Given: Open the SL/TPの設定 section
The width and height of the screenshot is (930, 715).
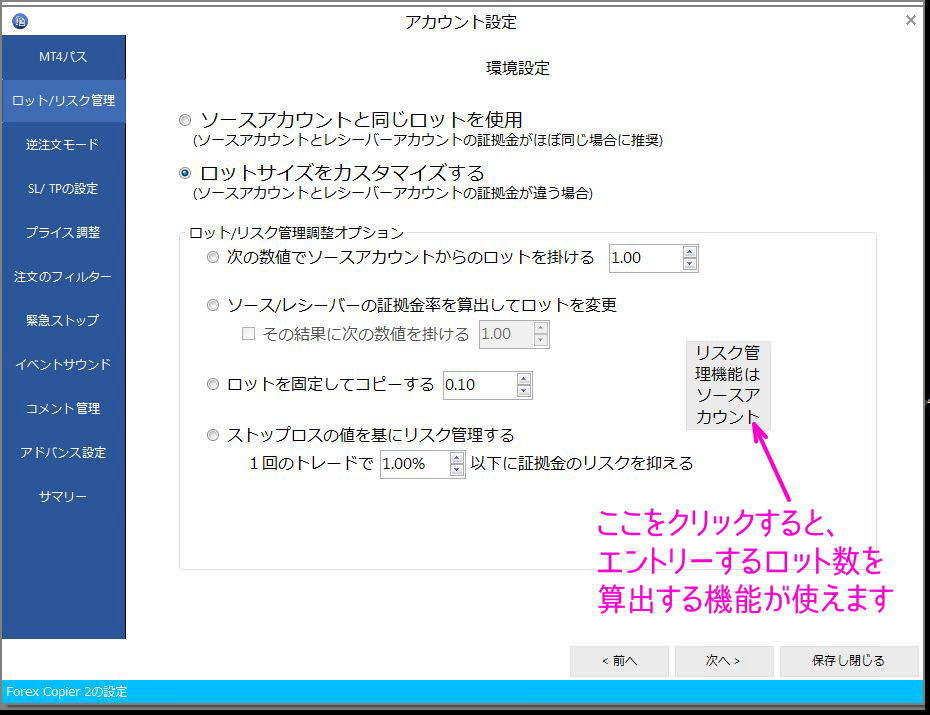Looking at the screenshot, I should pos(62,188).
